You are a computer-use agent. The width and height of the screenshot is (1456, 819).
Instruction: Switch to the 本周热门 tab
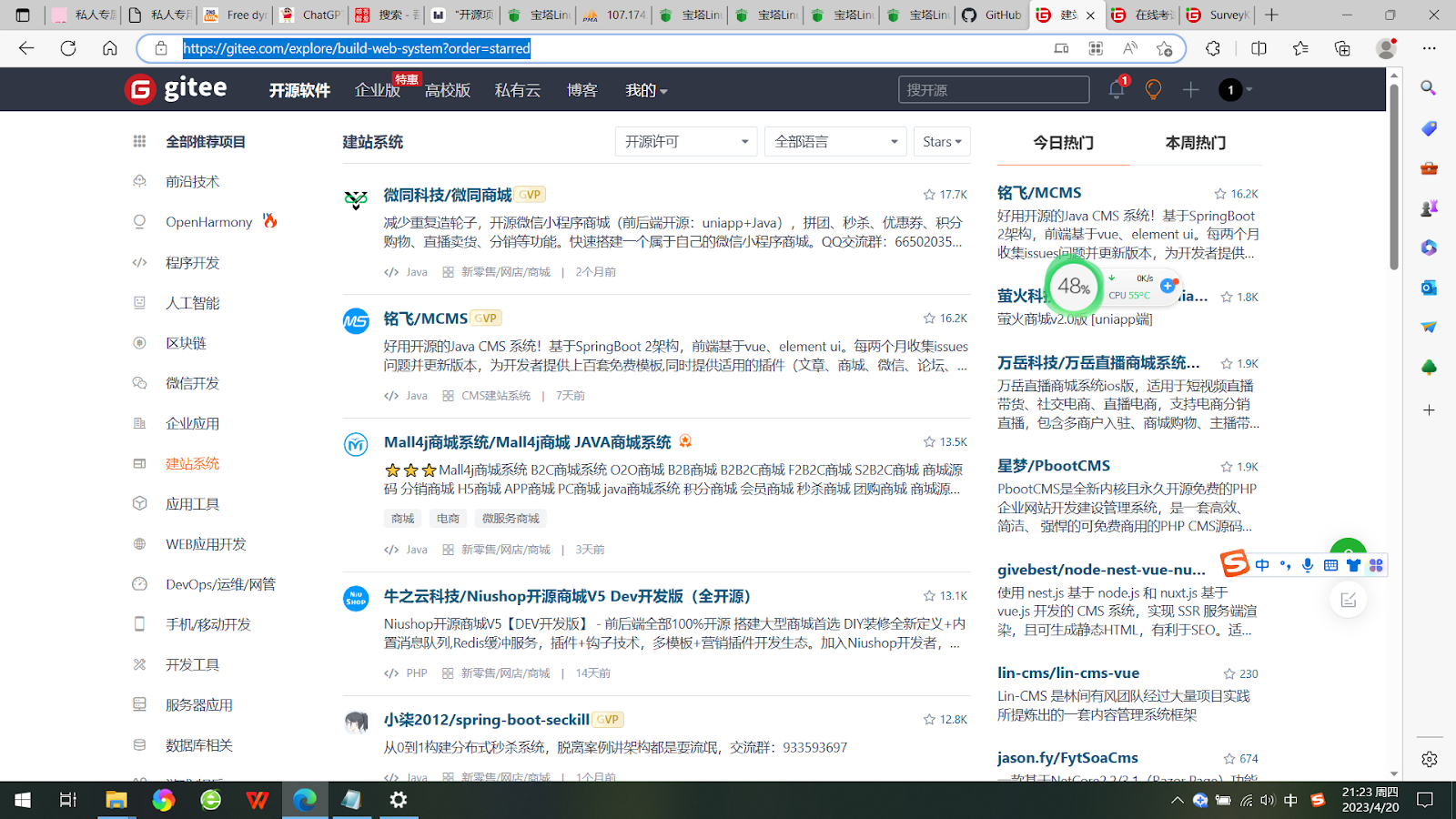(1195, 143)
